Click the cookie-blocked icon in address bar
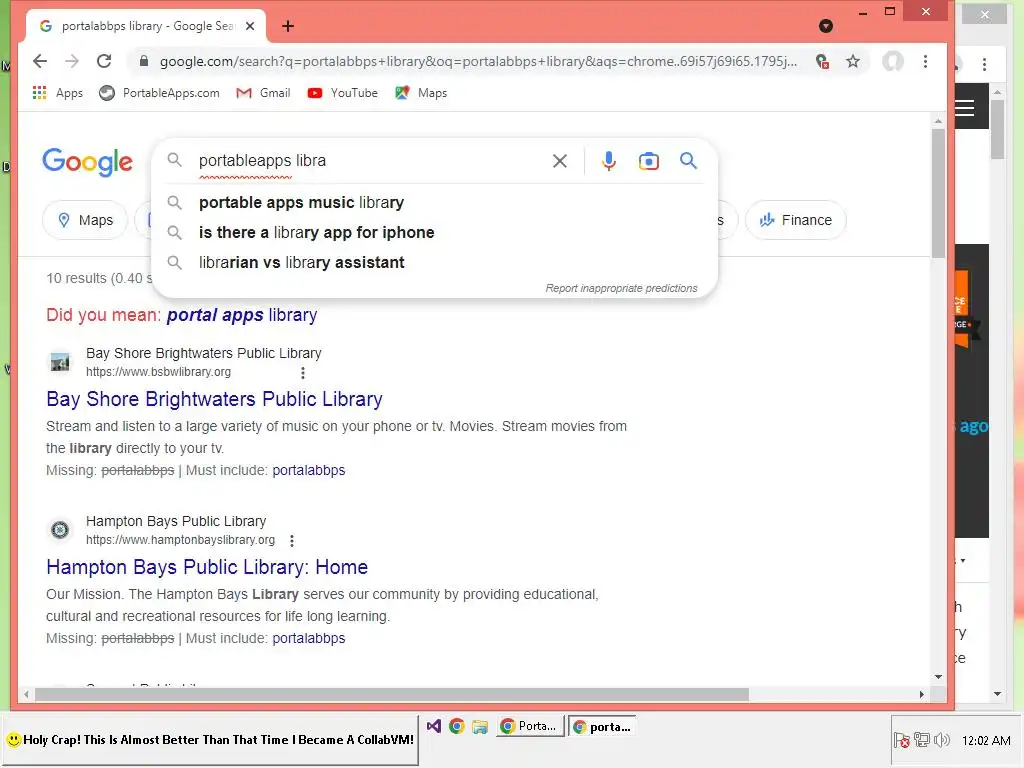Screen dimensions: 1024x768 [x=822, y=61]
